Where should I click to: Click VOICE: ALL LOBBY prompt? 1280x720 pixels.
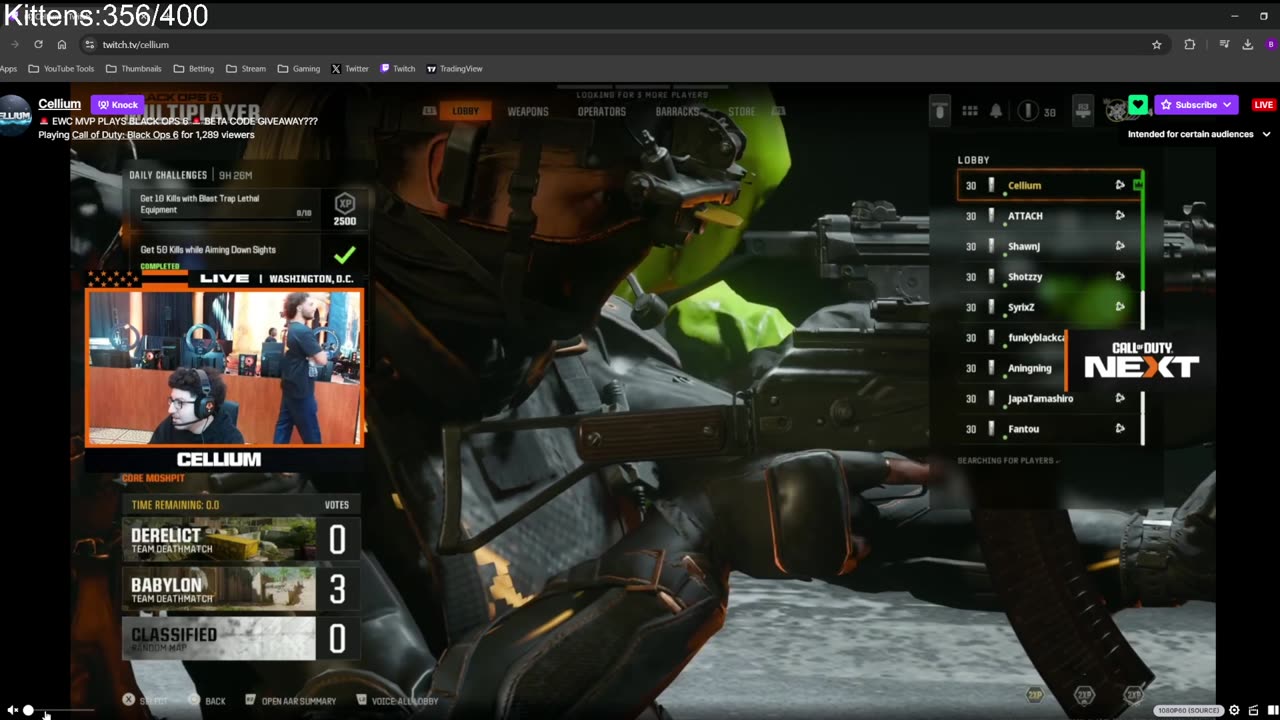coord(398,701)
